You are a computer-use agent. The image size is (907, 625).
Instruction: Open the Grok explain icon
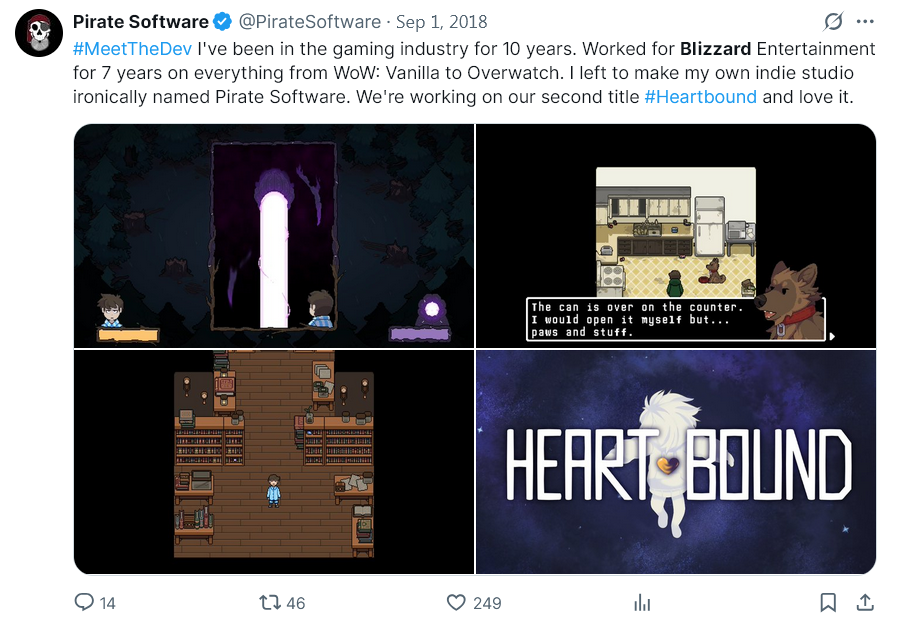(x=833, y=22)
